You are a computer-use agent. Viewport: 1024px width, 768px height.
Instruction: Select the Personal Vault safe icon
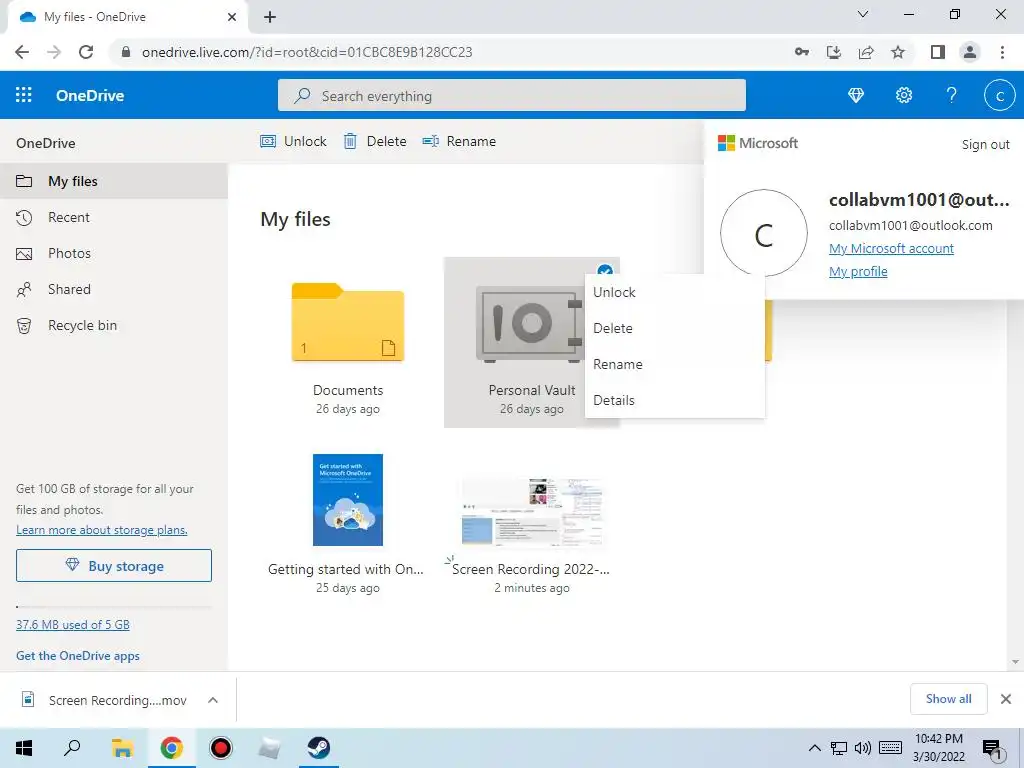529,323
